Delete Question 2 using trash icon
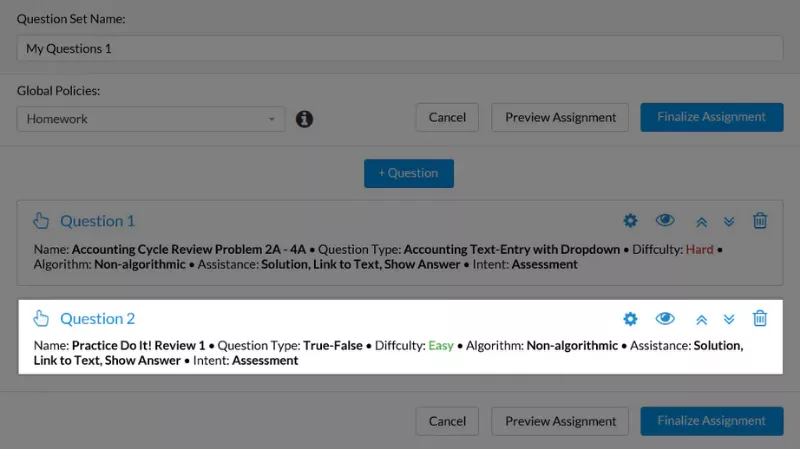 760,318
